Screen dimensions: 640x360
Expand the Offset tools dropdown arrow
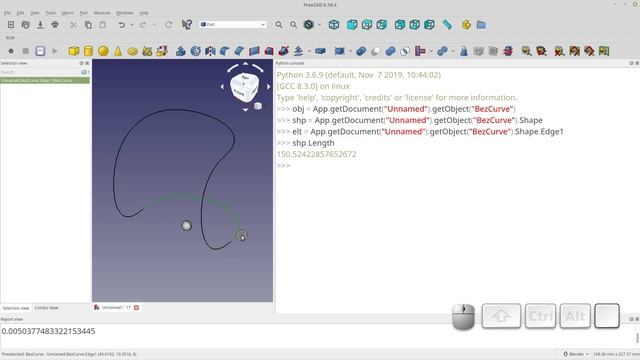309,51
